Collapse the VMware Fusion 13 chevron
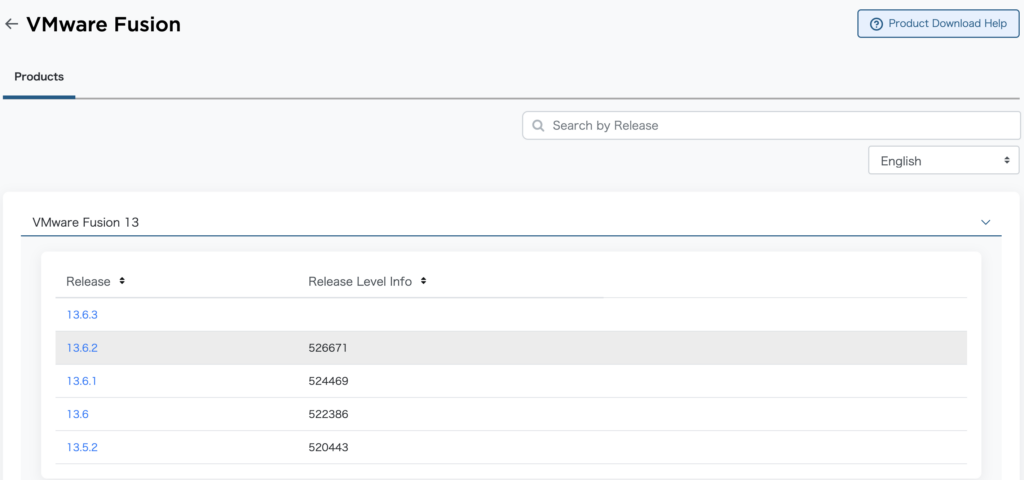Screen dimensions: 1024x480 (985, 223)
